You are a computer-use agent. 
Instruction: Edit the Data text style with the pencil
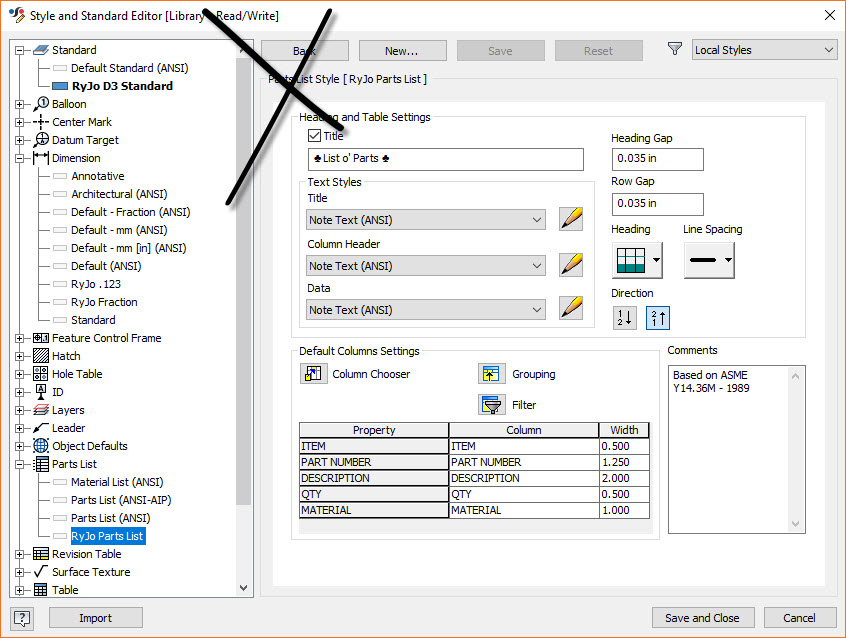click(571, 310)
